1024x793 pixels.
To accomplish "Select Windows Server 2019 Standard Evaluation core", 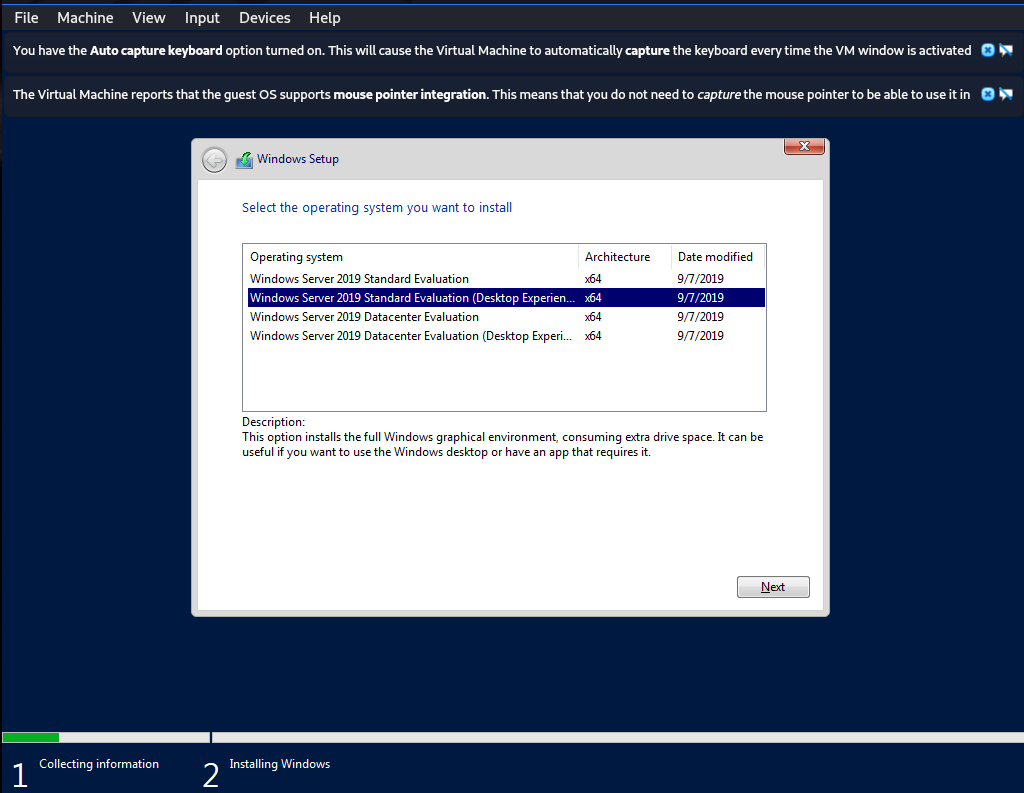I will [359, 279].
